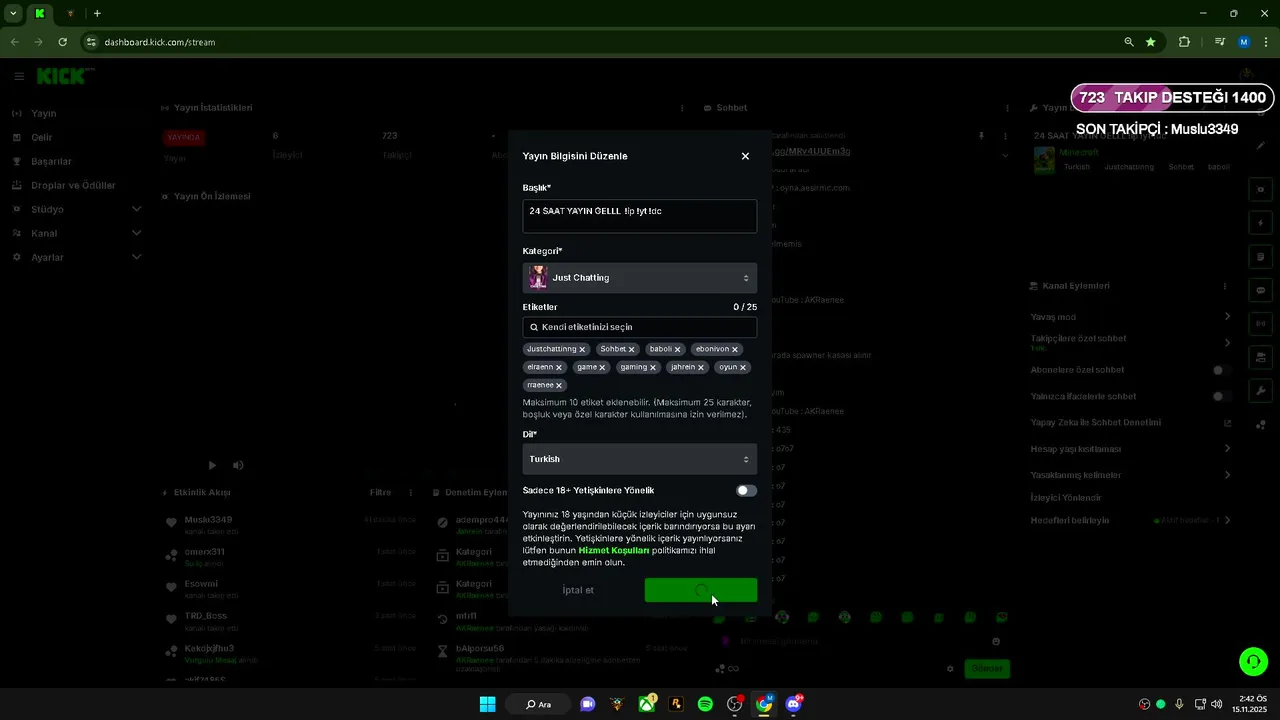Close the Yayın Bilgisini Düzenle dialog

pos(745,156)
